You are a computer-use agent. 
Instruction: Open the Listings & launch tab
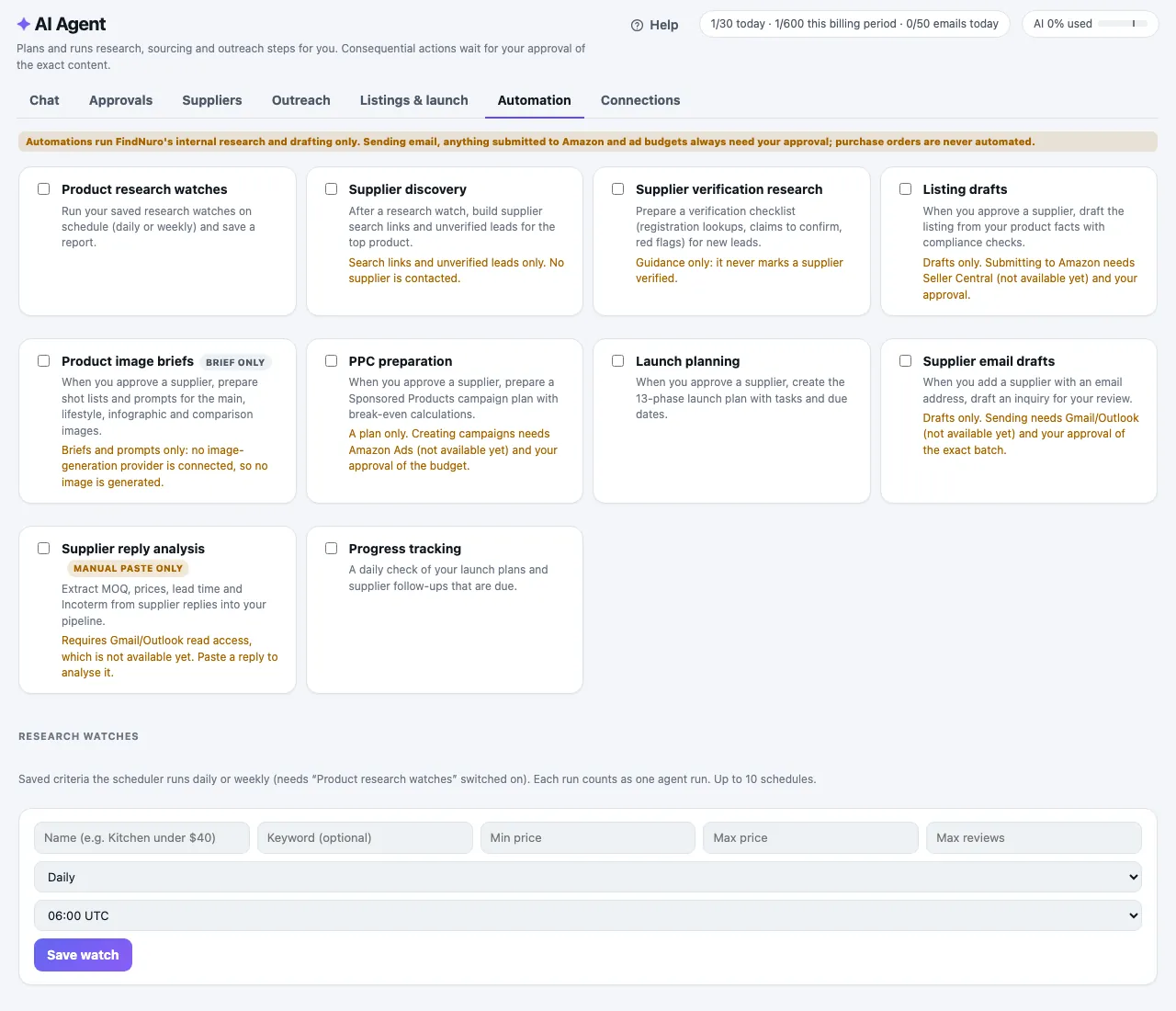(414, 100)
